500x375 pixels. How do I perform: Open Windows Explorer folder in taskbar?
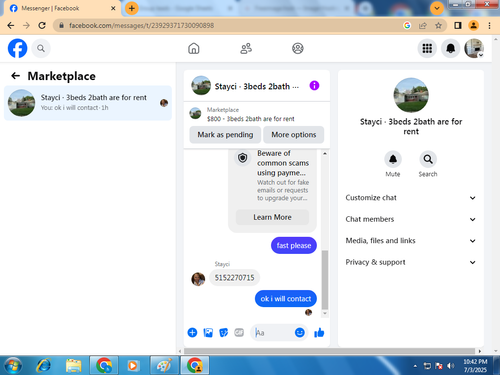click(x=74, y=366)
